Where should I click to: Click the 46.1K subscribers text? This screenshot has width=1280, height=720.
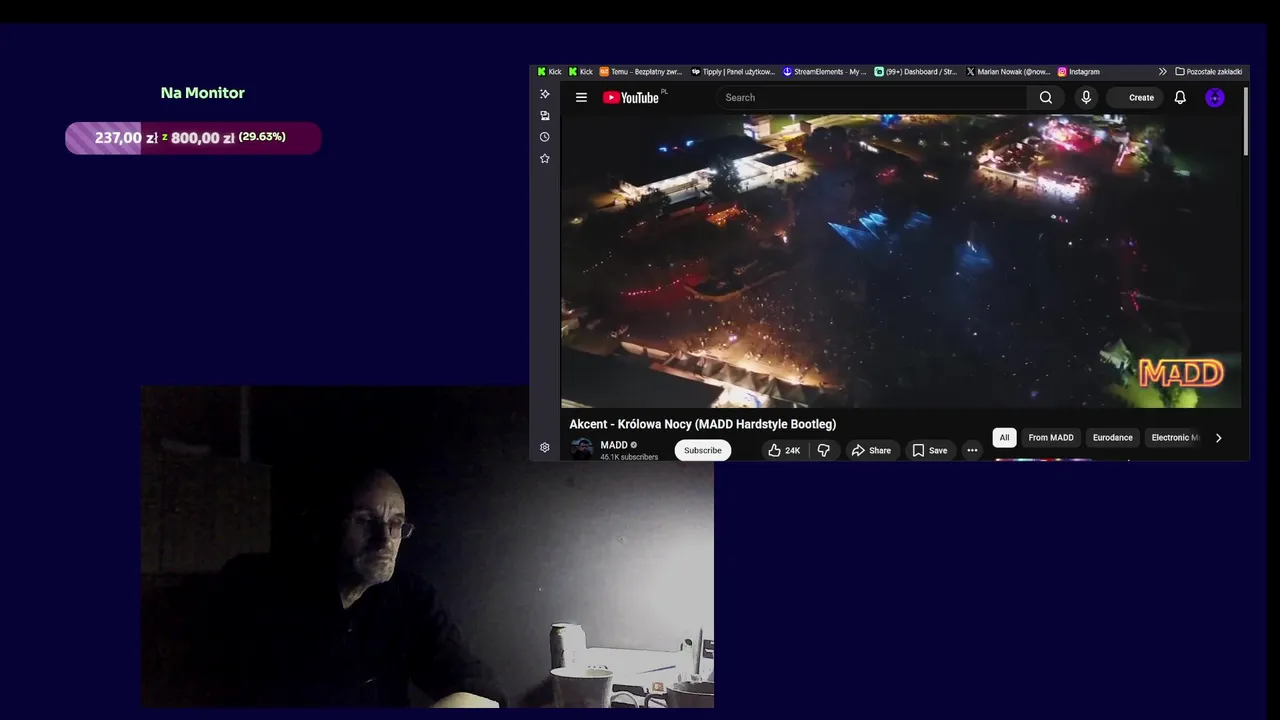pos(629,457)
